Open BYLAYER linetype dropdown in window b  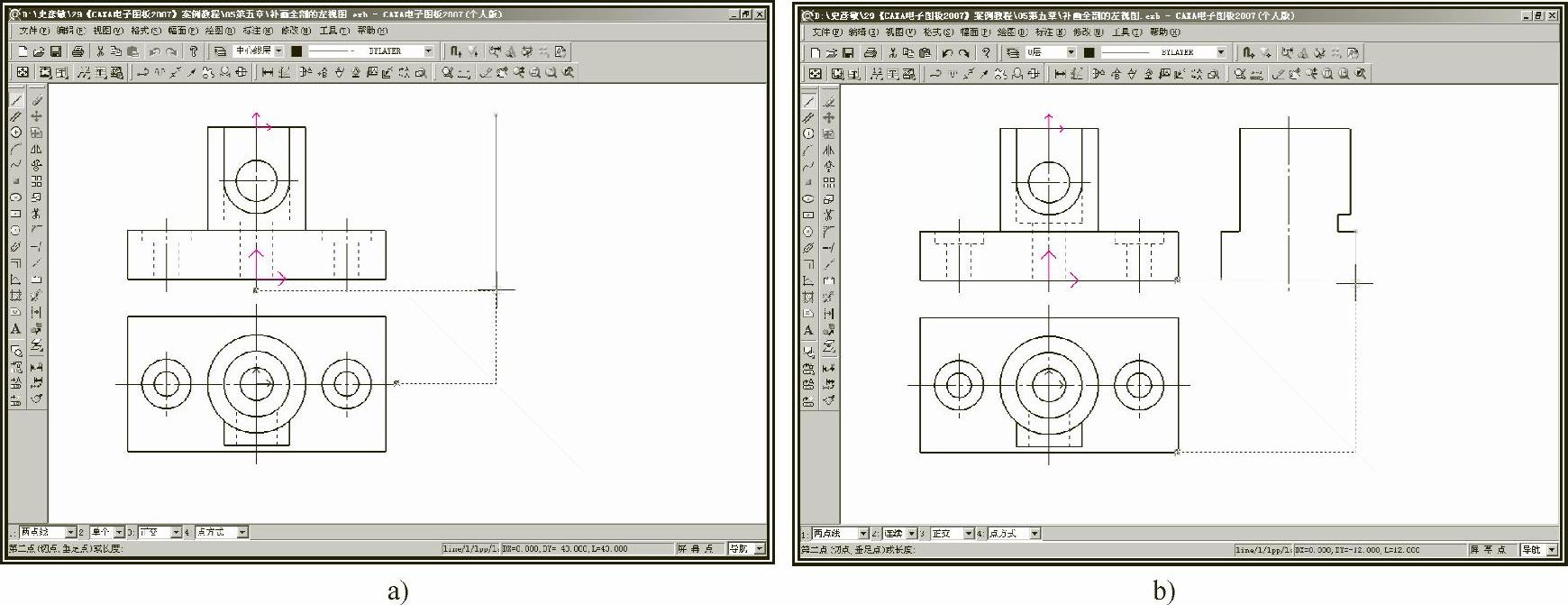(1163, 52)
